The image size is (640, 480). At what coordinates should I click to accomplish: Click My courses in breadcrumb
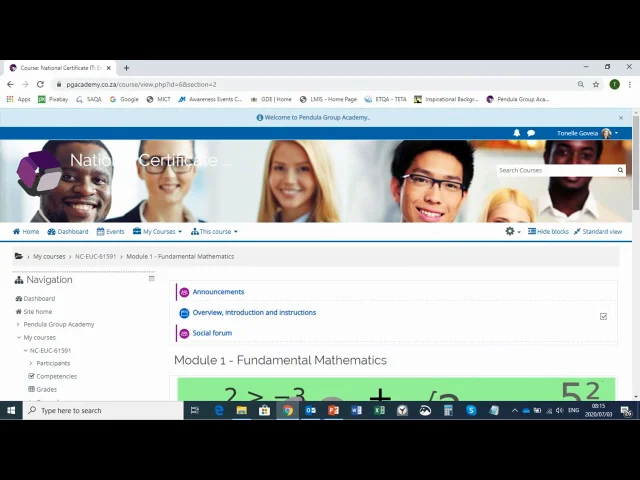tap(49, 256)
